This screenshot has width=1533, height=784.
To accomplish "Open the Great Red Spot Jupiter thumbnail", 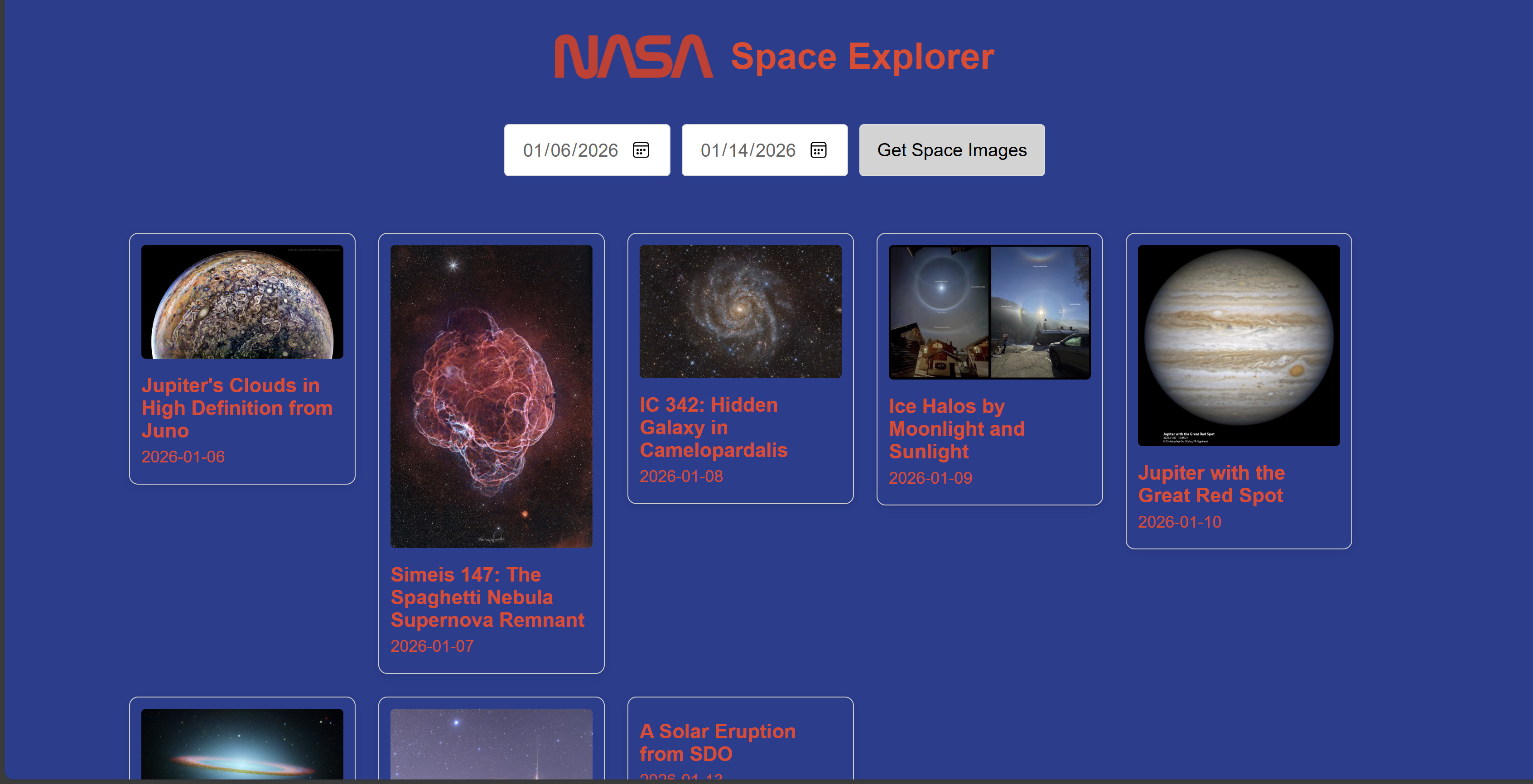I will coord(1239,346).
